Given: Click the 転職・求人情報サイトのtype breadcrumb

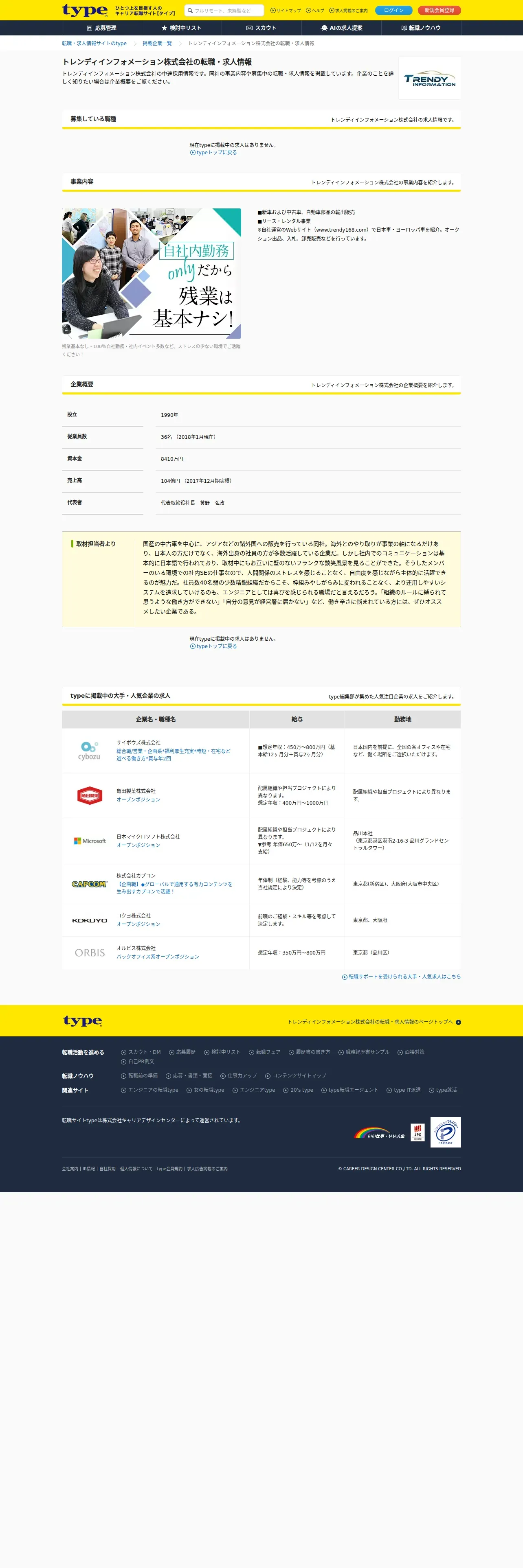Looking at the screenshot, I should click(94, 43).
